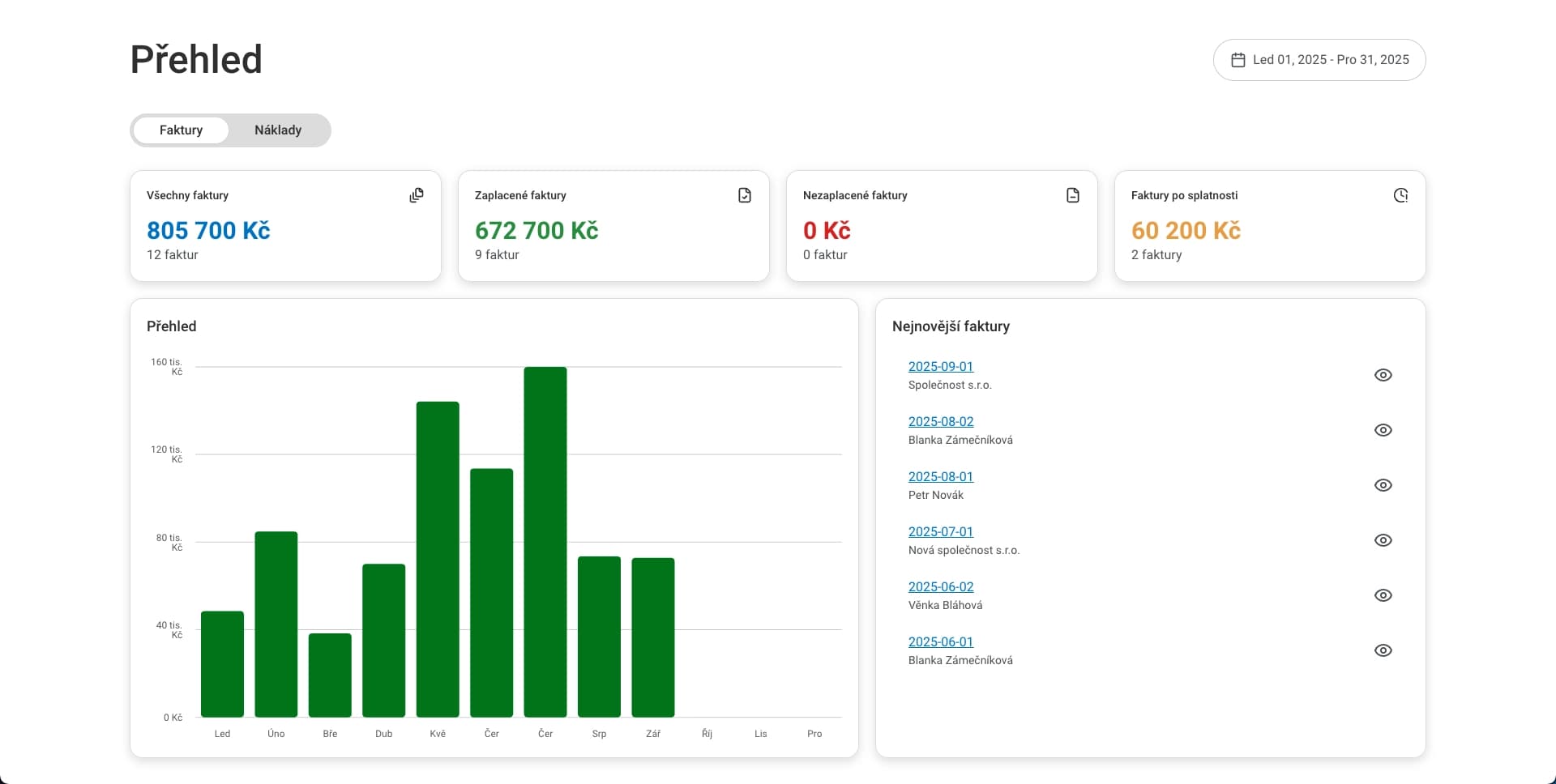This screenshot has height=784, width=1556.
Task: Click the Květen bar in the chart
Action: [x=438, y=559]
